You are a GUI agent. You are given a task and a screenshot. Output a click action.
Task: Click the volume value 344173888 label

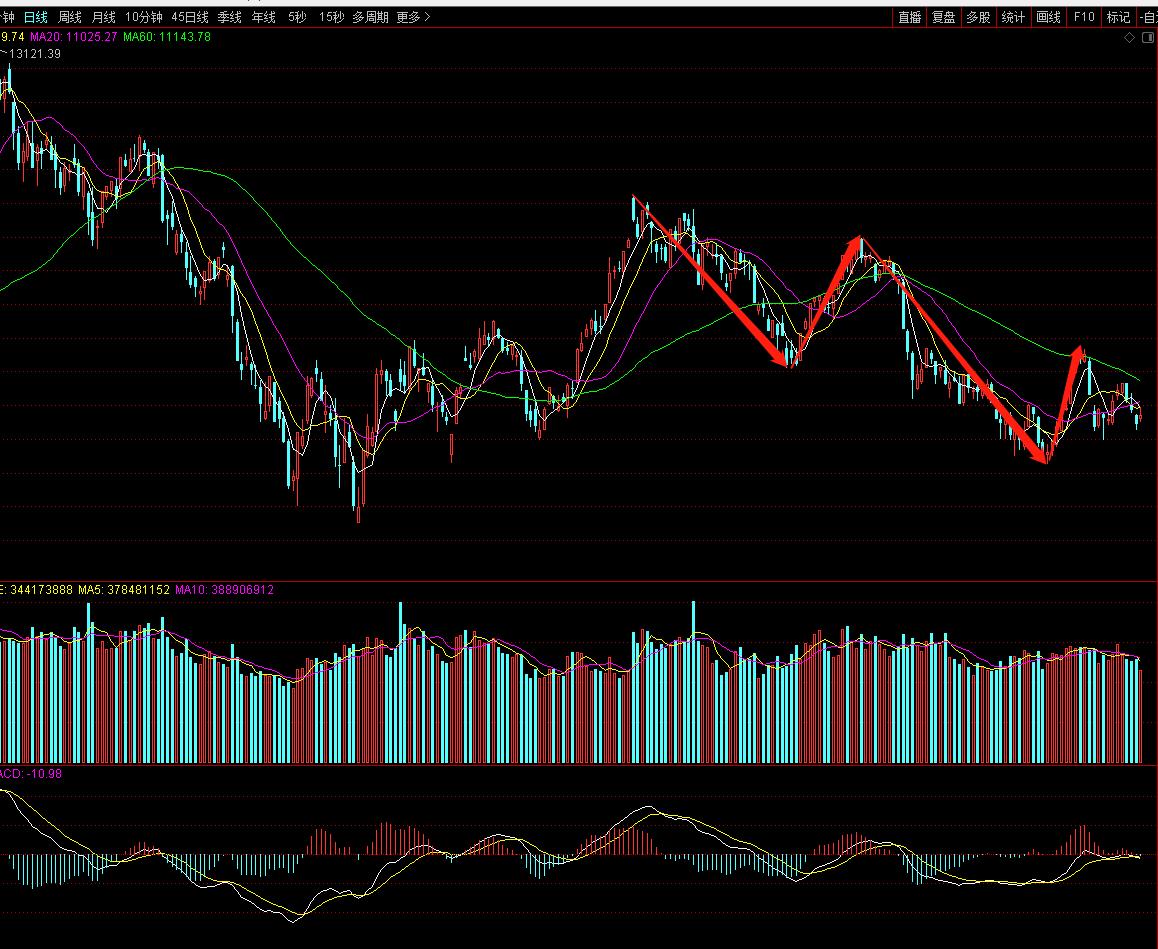tap(41, 590)
